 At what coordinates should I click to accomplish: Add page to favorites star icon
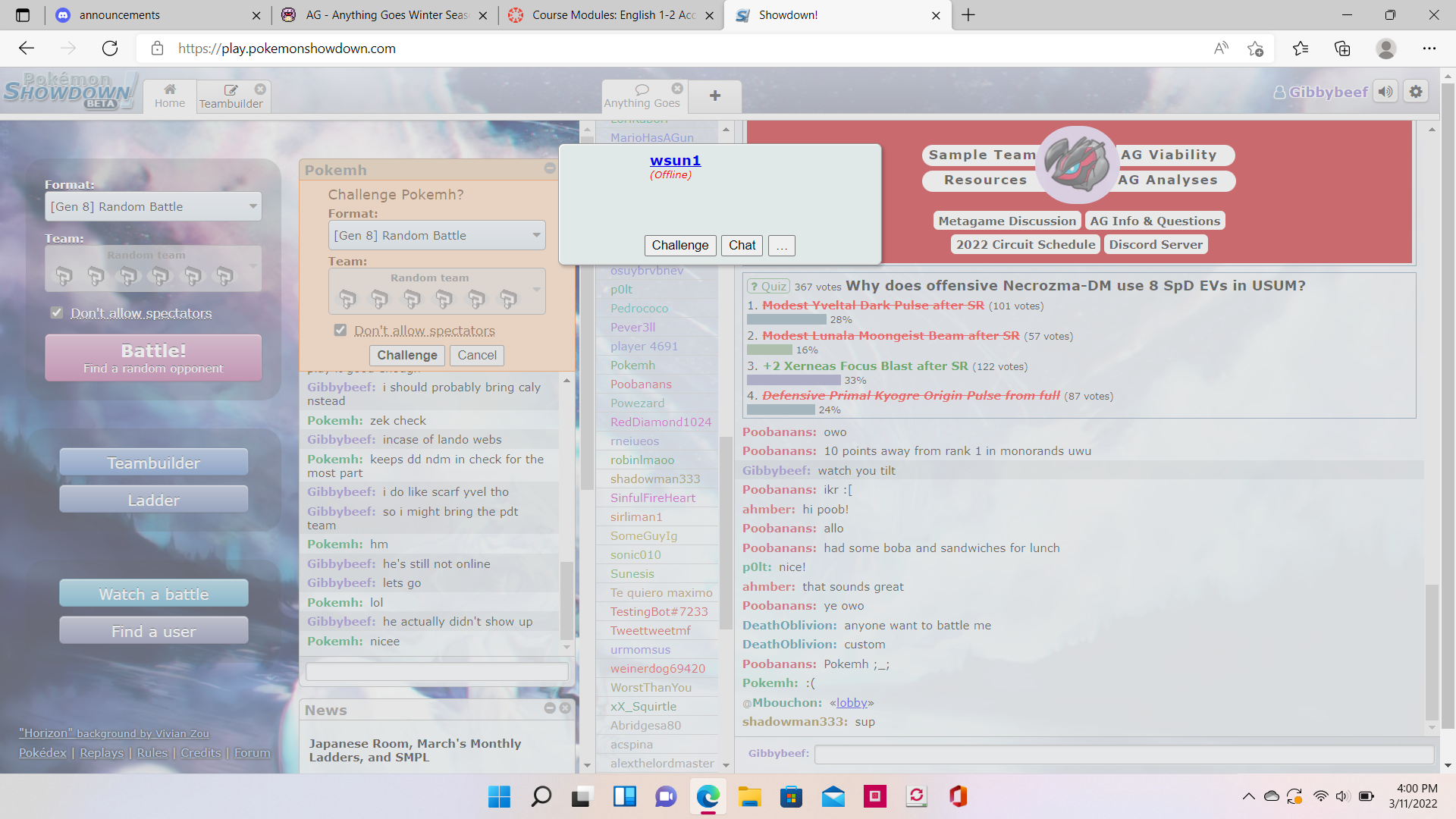click(1255, 49)
